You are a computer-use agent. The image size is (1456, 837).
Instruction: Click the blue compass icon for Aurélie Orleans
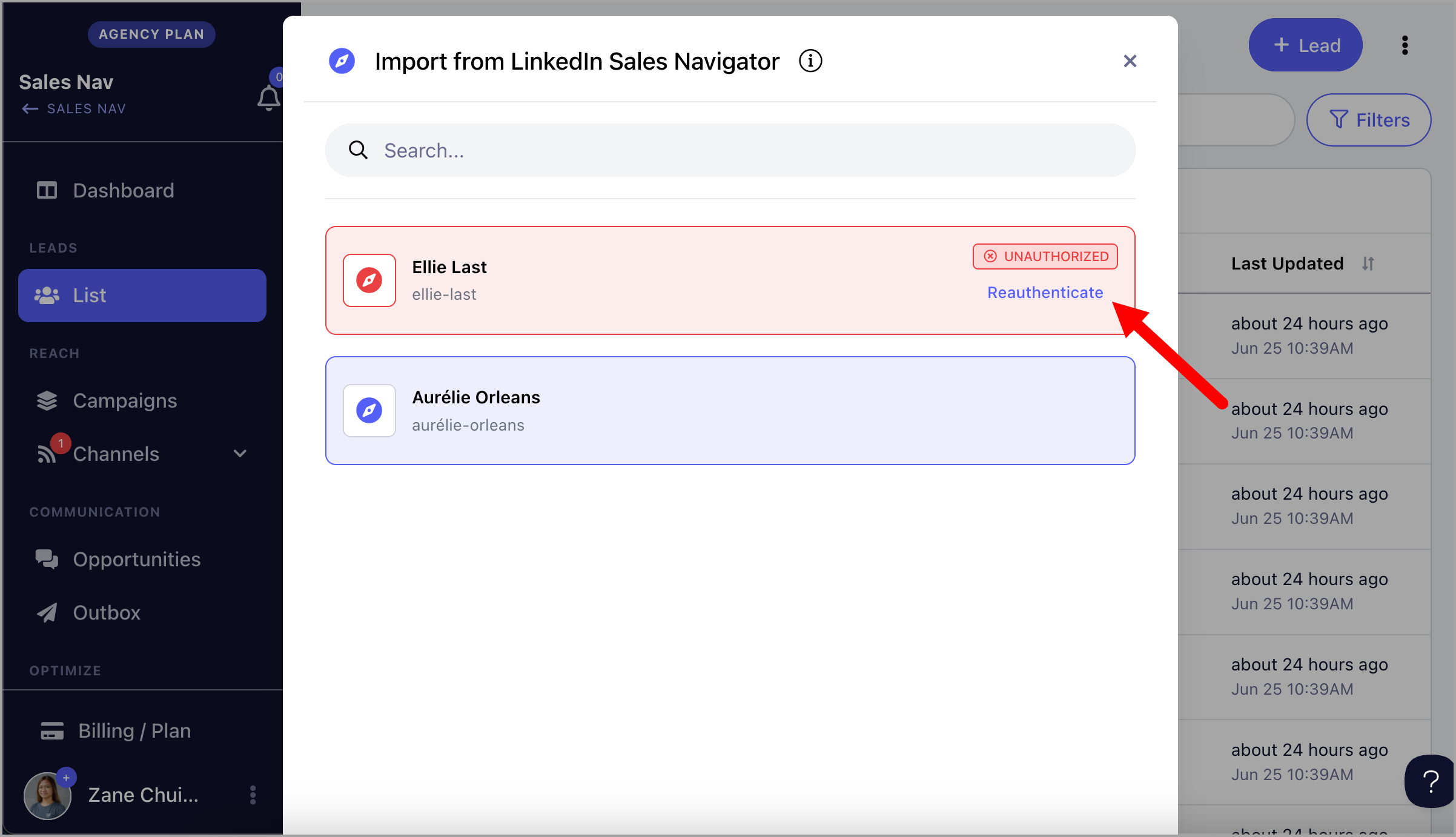tap(369, 411)
